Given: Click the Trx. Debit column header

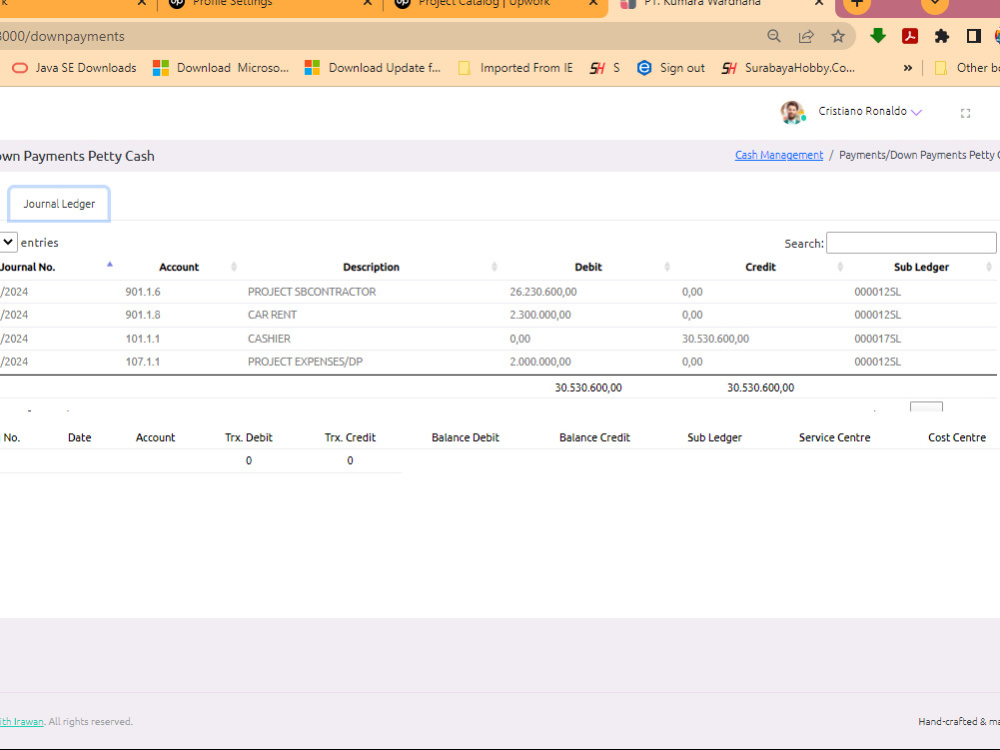Looking at the screenshot, I should [x=249, y=438].
